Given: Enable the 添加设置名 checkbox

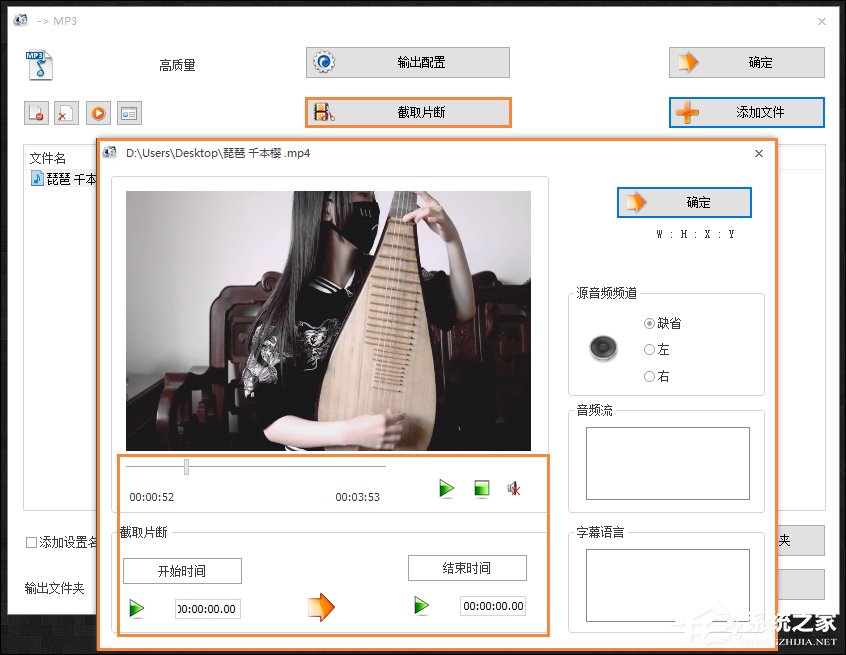Looking at the screenshot, I should (x=31, y=540).
